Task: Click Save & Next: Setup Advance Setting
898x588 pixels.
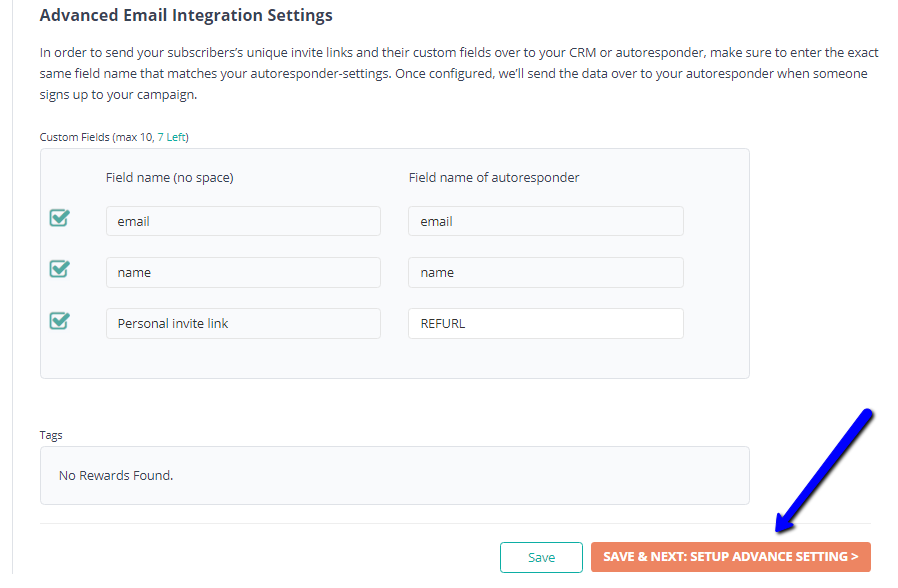Action: pos(730,557)
